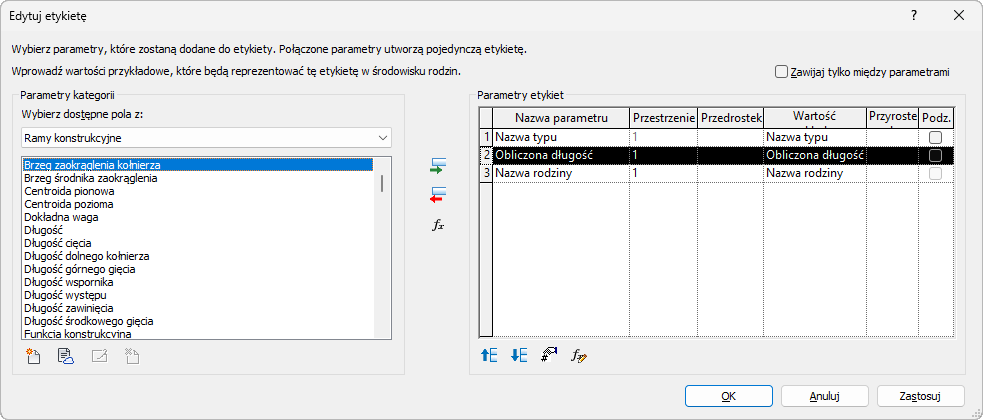Click Przestrzenie cell of Nazwa rodziny row

(663, 173)
